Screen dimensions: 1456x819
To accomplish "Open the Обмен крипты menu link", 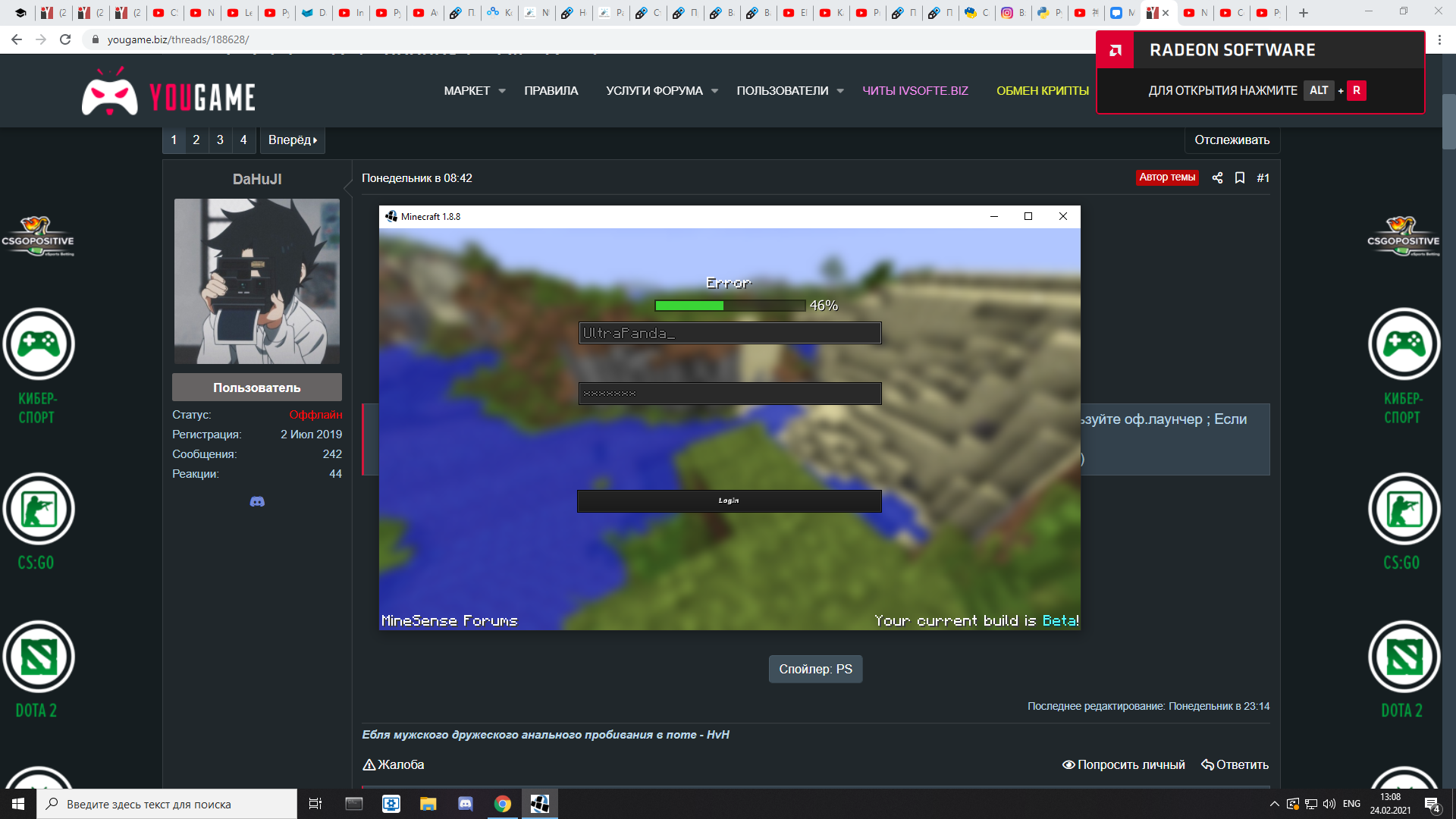I will 1043,91.
